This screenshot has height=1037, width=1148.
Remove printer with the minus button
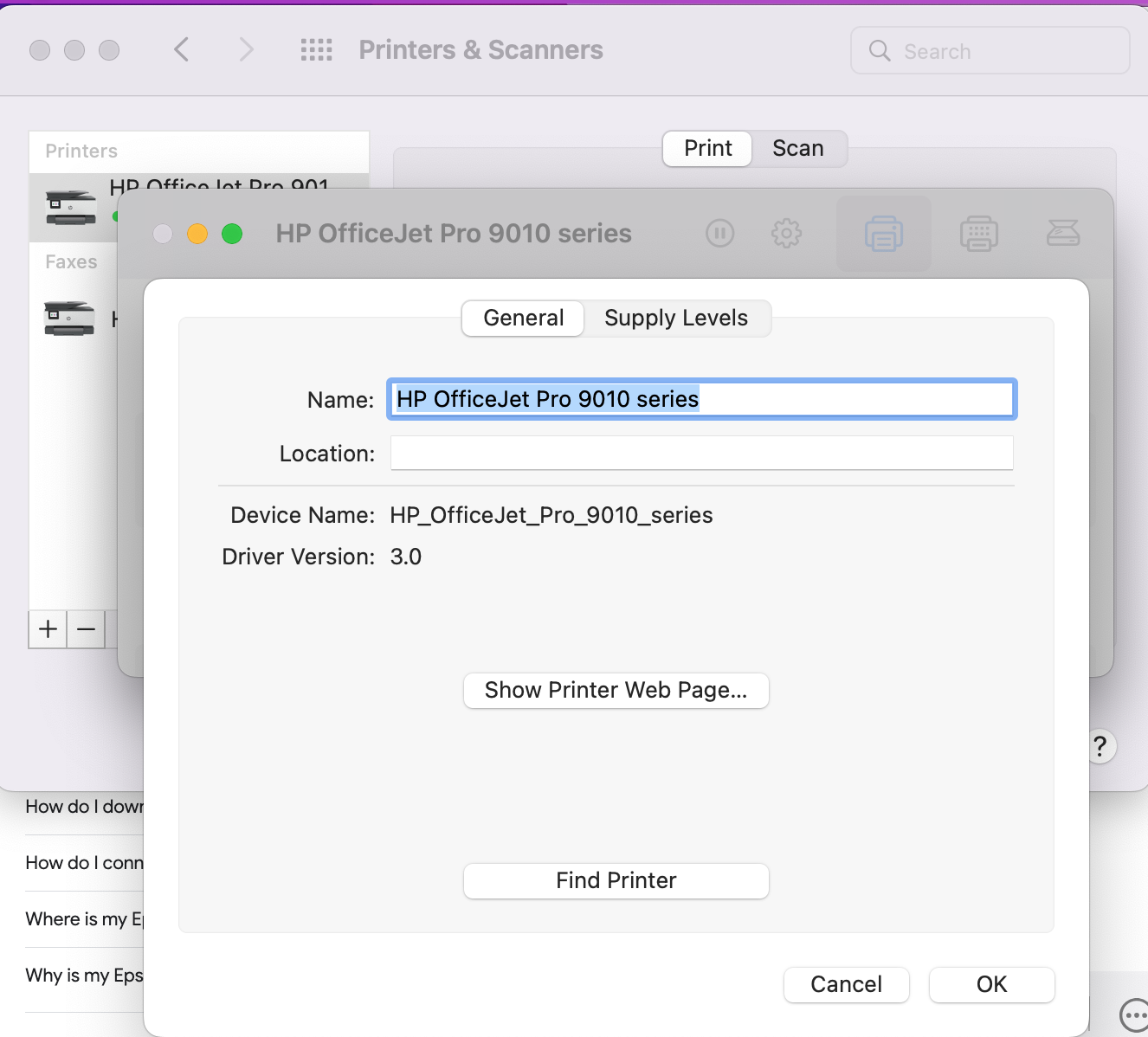tap(86, 629)
